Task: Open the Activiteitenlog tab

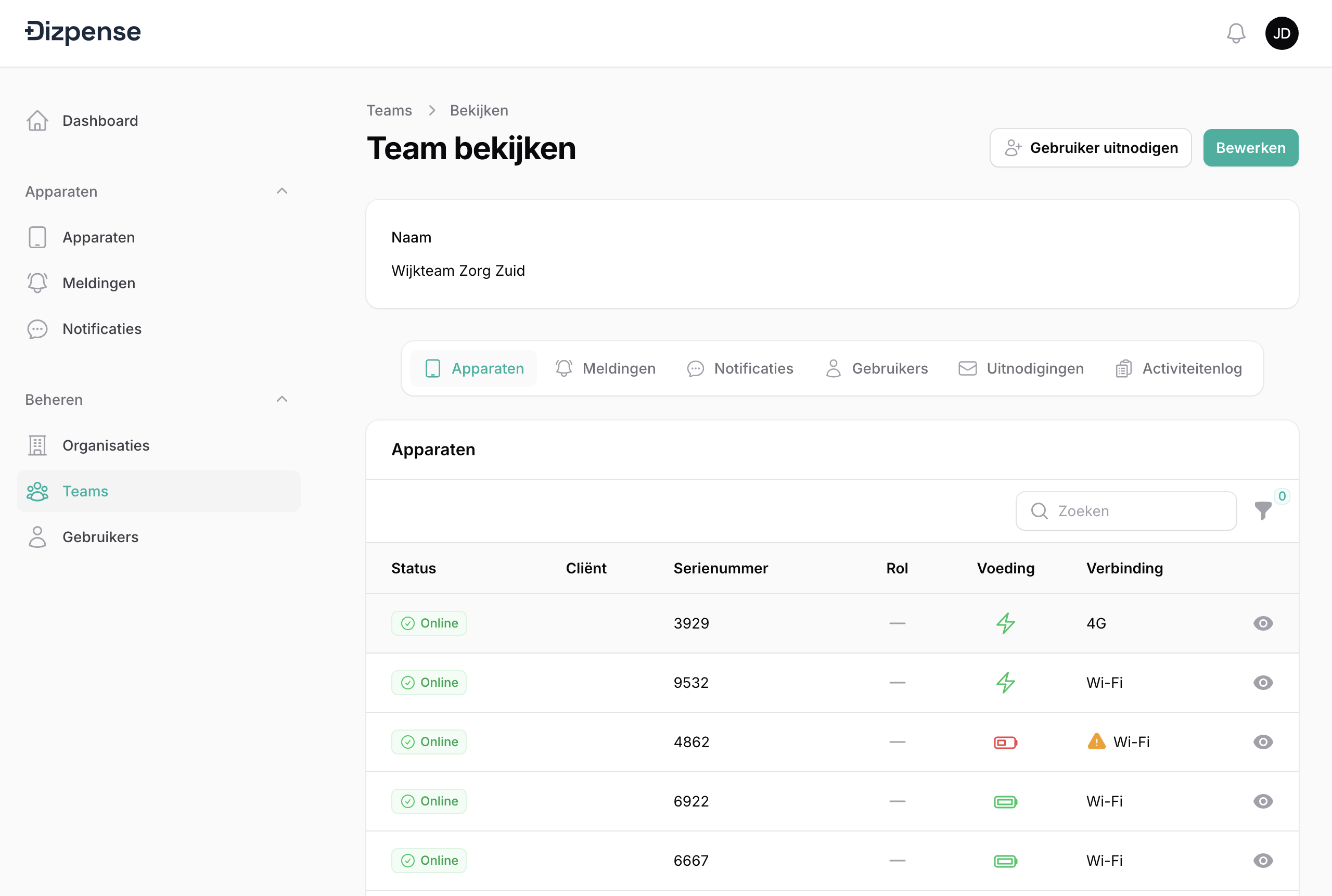Action: [x=1179, y=368]
